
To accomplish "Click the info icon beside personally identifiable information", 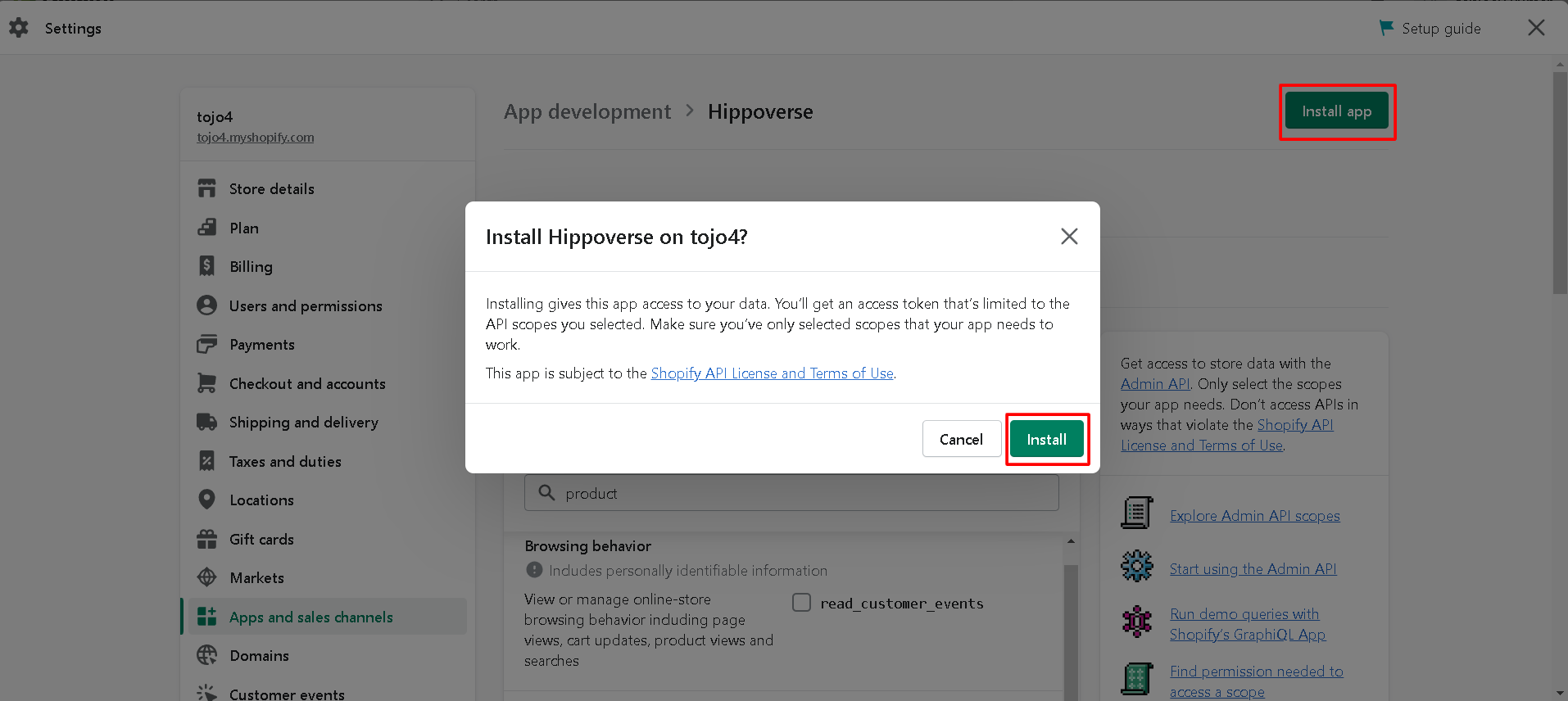I will click(534, 570).
